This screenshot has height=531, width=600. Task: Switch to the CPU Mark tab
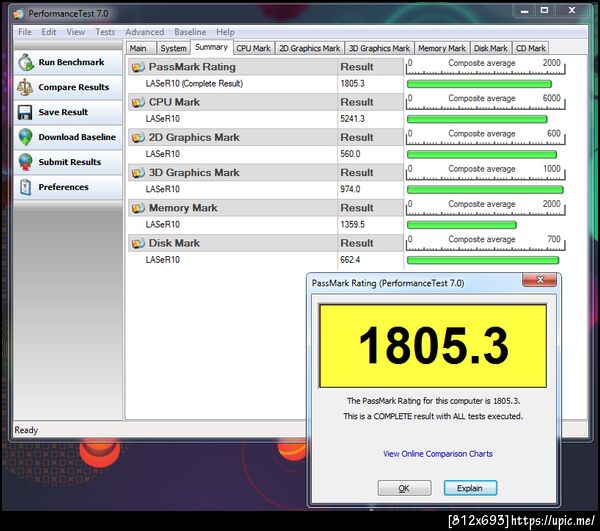click(x=253, y=48)
